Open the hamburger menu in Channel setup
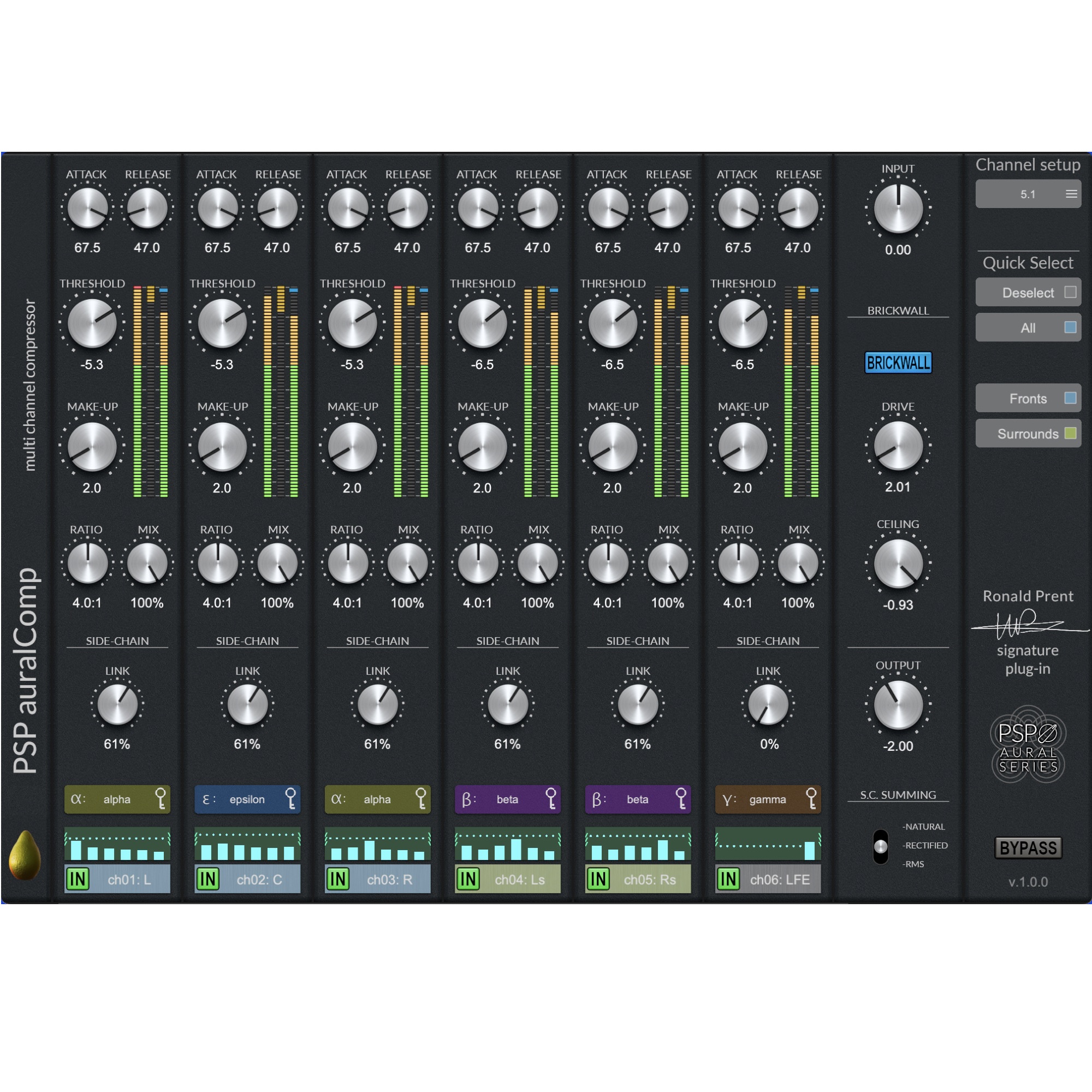Screen dimensions: 1092x1092 (x=1071, y=194)
